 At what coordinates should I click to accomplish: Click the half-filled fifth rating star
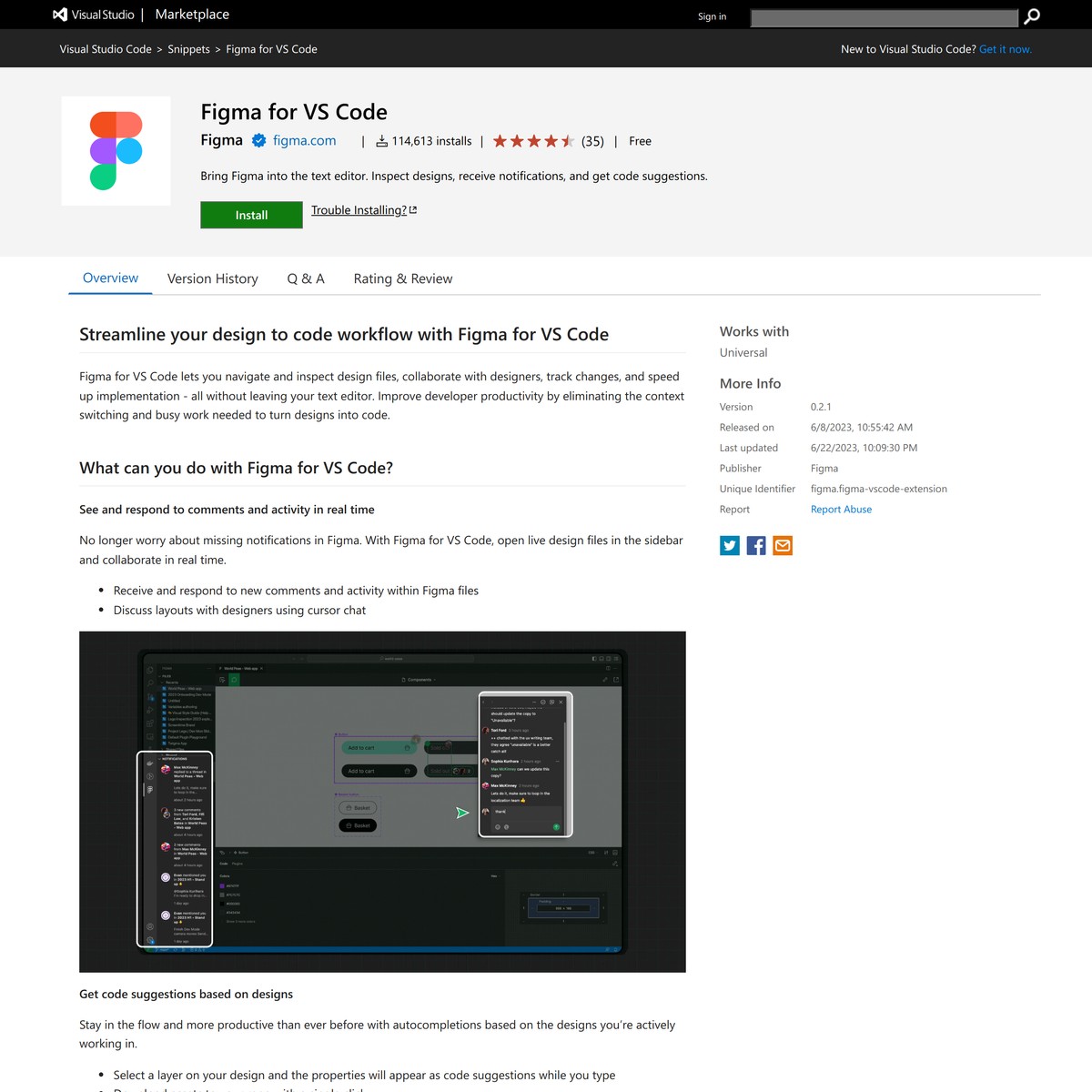569,140
